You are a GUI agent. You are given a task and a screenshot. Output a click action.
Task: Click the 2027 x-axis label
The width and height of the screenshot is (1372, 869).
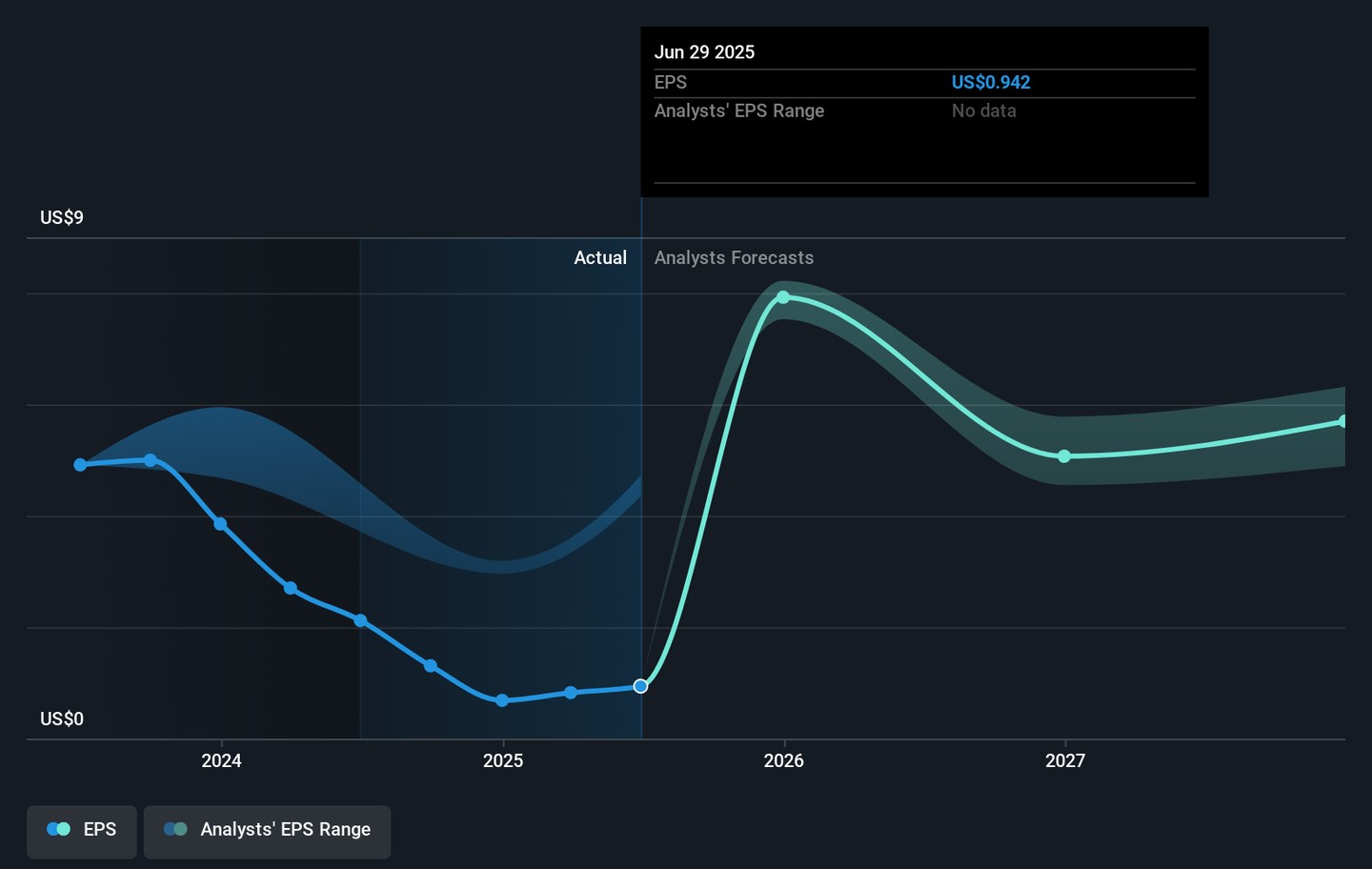click(1064, 760)
